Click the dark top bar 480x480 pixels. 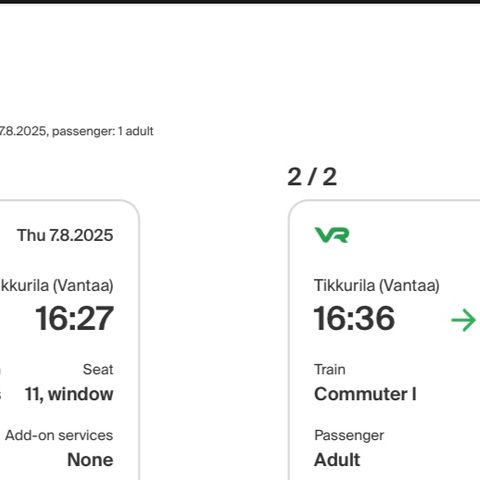[240, 2]
